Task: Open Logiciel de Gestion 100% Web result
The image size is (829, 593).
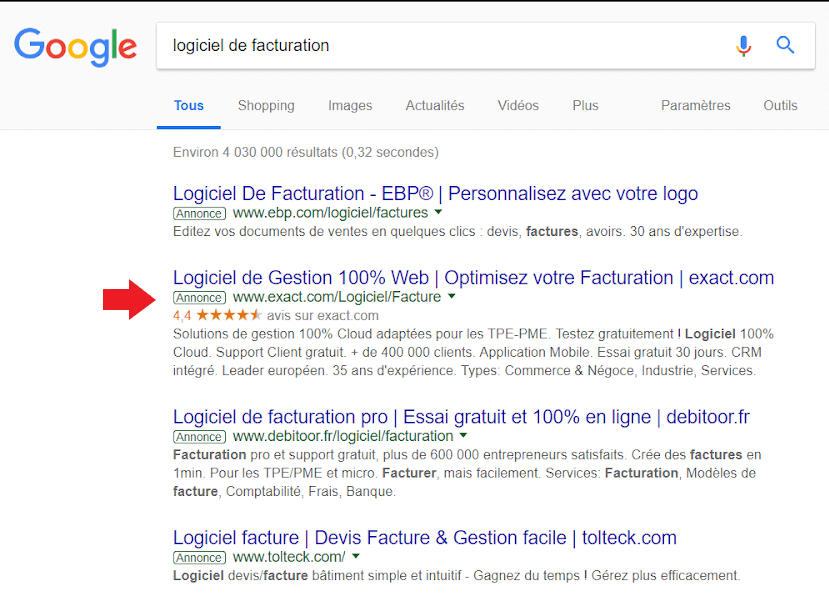Action: coord(473,278)
